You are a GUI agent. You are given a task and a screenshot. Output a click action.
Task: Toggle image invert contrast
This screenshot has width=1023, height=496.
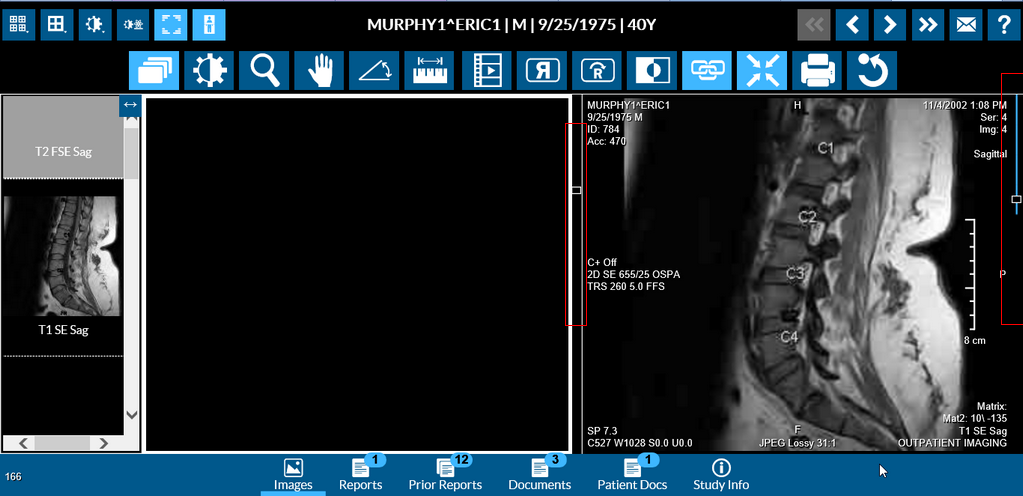652,71
